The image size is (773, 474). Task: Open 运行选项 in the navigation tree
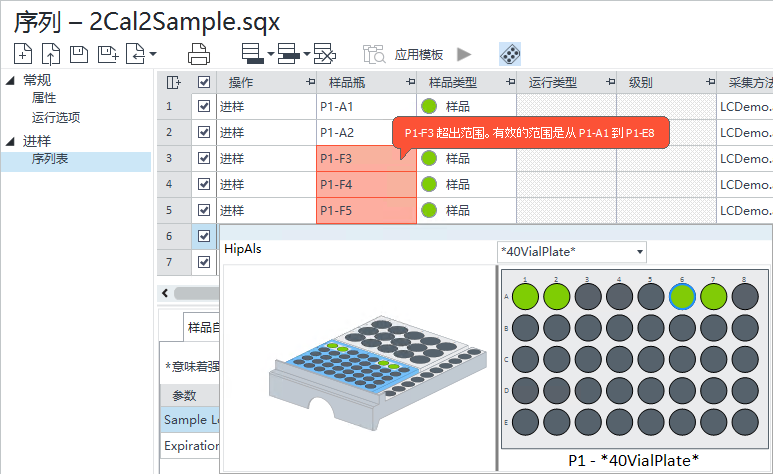point(56,117)
